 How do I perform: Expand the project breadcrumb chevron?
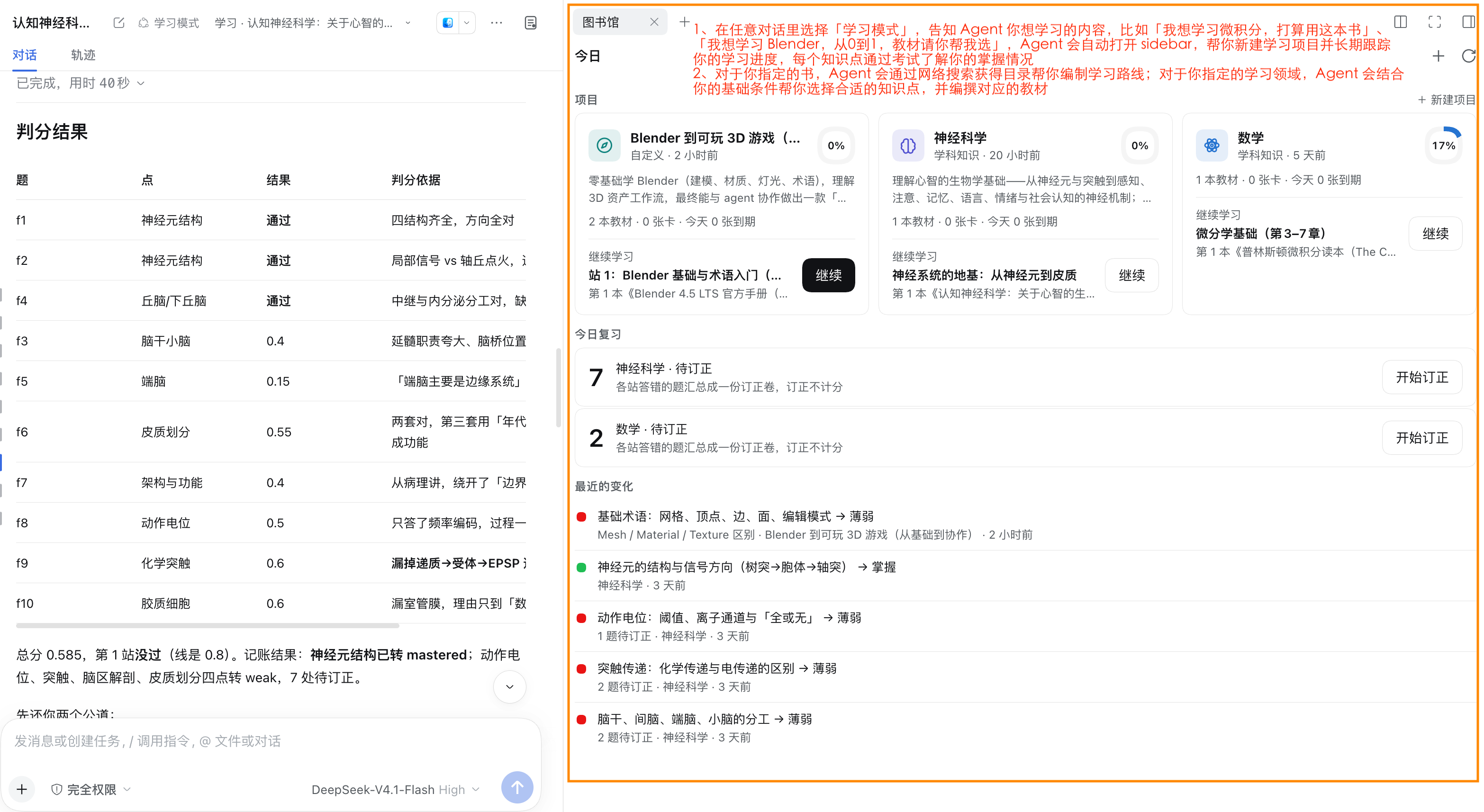point(408,22)
